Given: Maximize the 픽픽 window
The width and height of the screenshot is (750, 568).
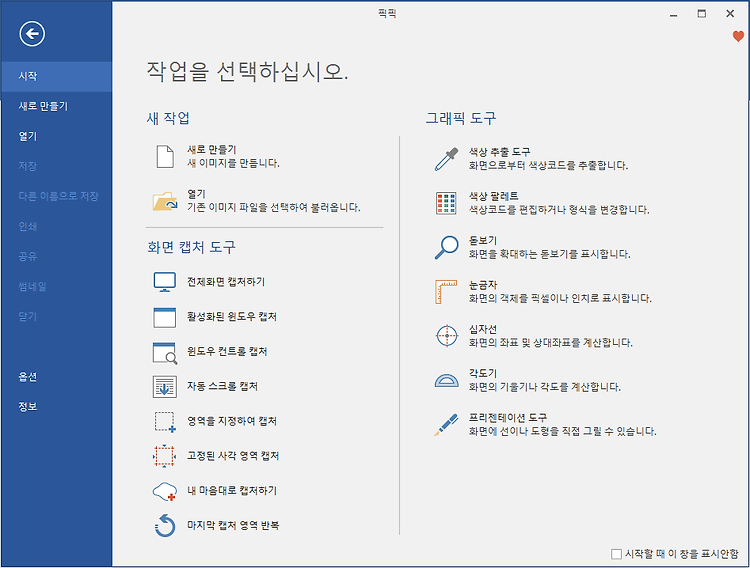Looking at the screenshot, I should (702, 13).
